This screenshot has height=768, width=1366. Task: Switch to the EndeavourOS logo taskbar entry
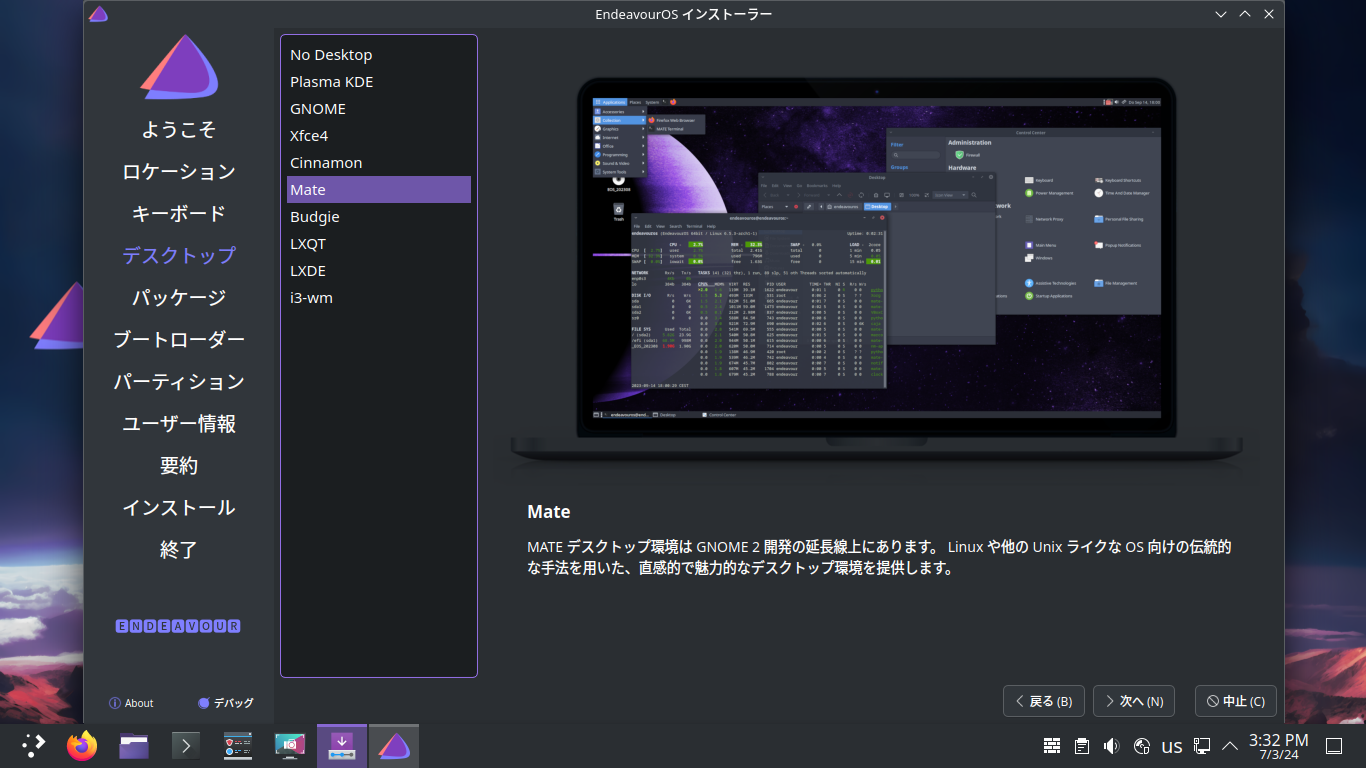click(x=394, y=746)
